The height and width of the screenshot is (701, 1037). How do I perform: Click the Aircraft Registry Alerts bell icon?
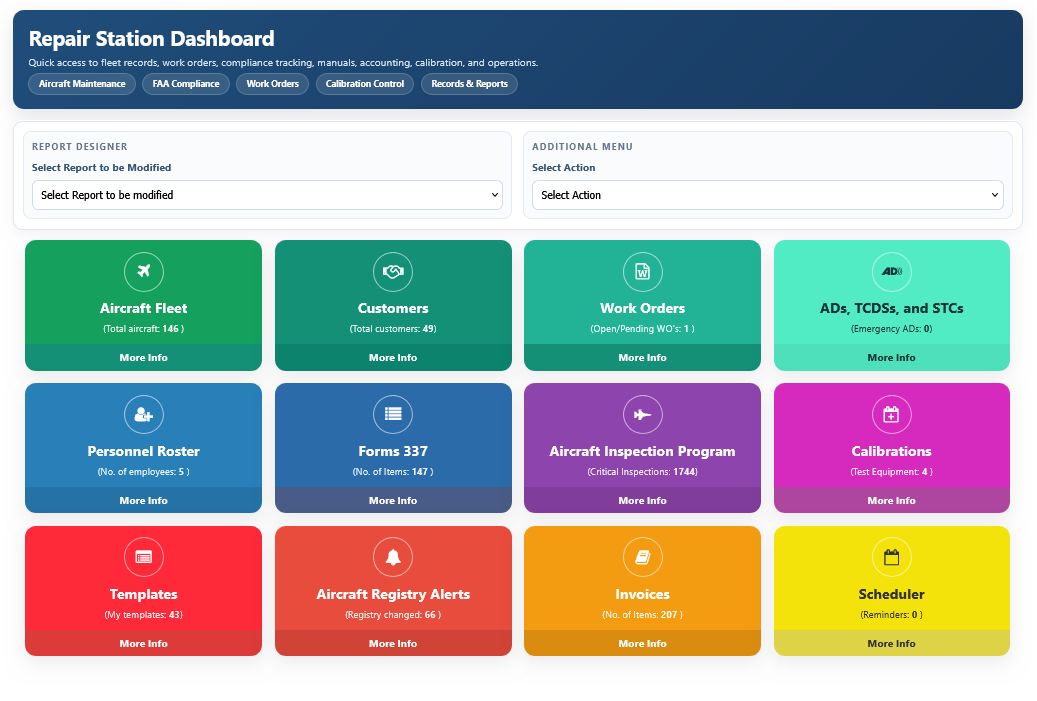click(x=393, y=557)
